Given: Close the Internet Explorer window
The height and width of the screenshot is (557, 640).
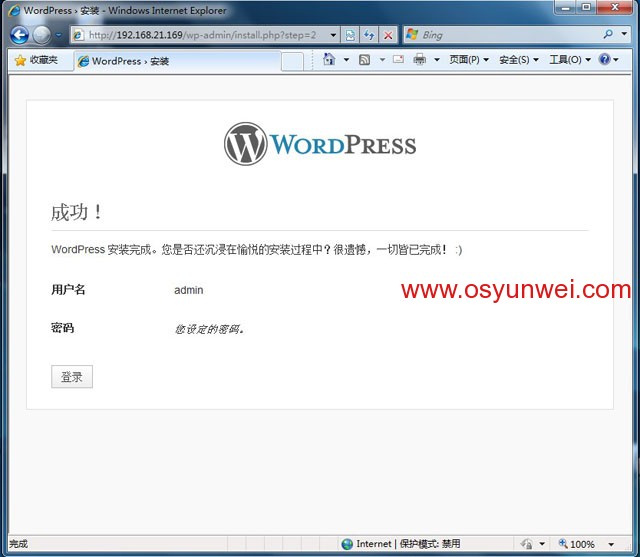Looking at the screenshot, I should pyautogui.click(x=615, y=7).
